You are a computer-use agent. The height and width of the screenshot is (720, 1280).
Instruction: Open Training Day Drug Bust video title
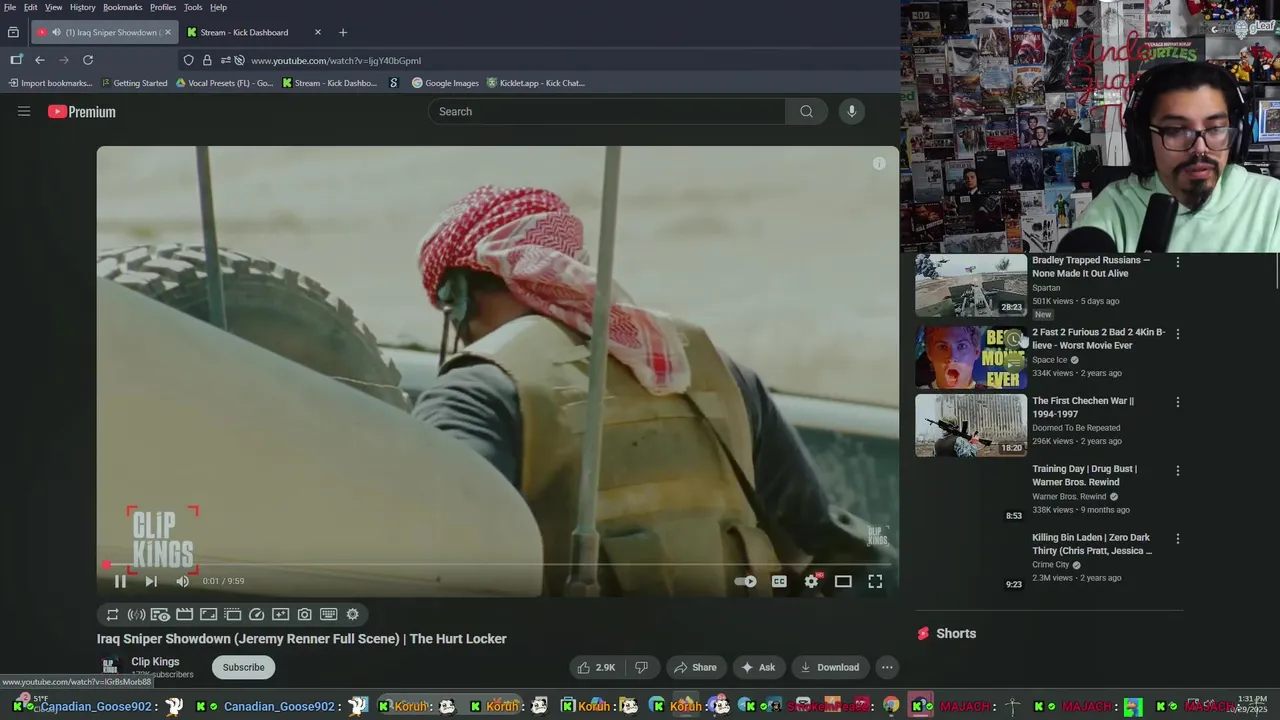pyautogui.click(x=1084, y=475)
